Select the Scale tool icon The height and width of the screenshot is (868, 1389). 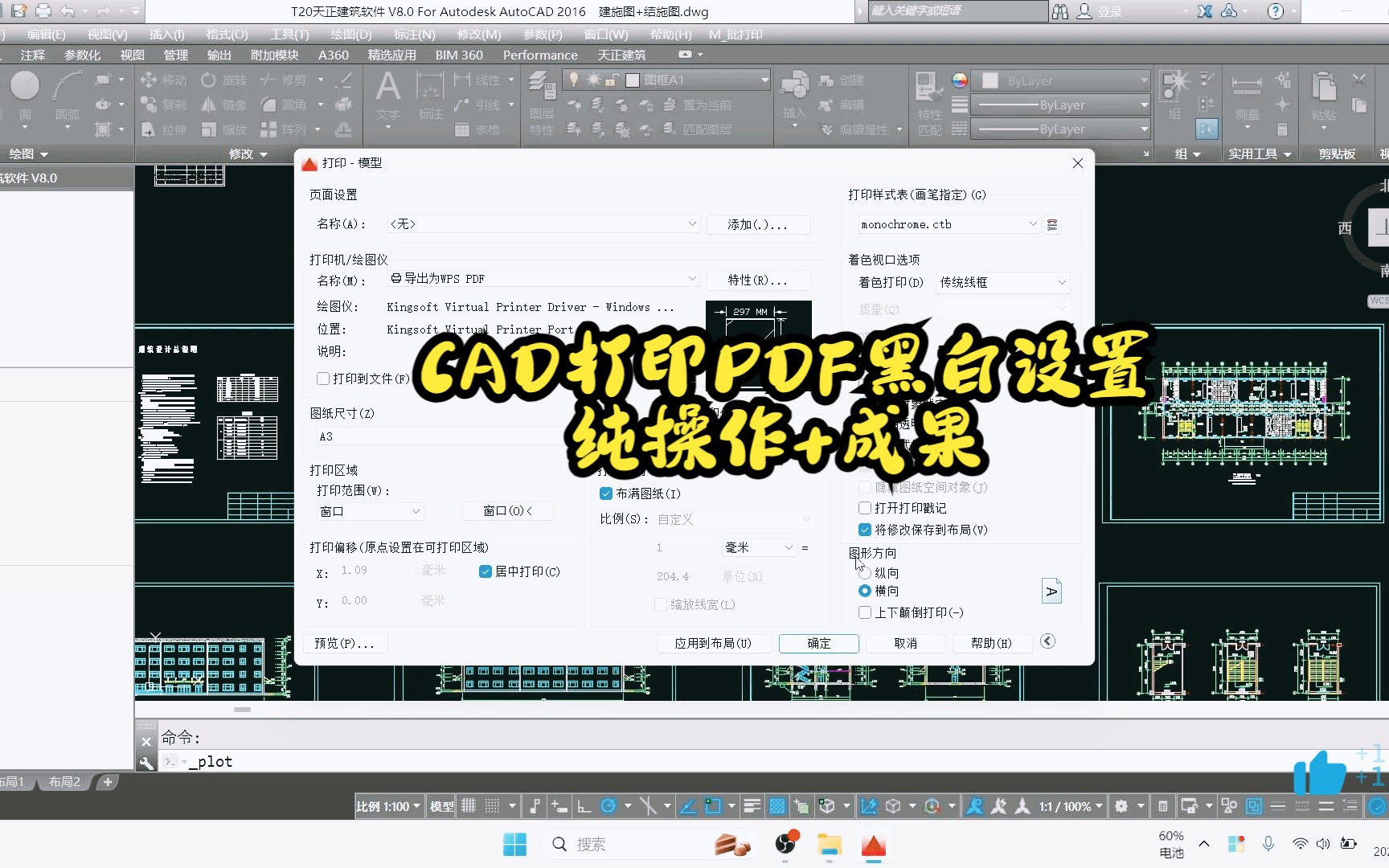point(209,129)
